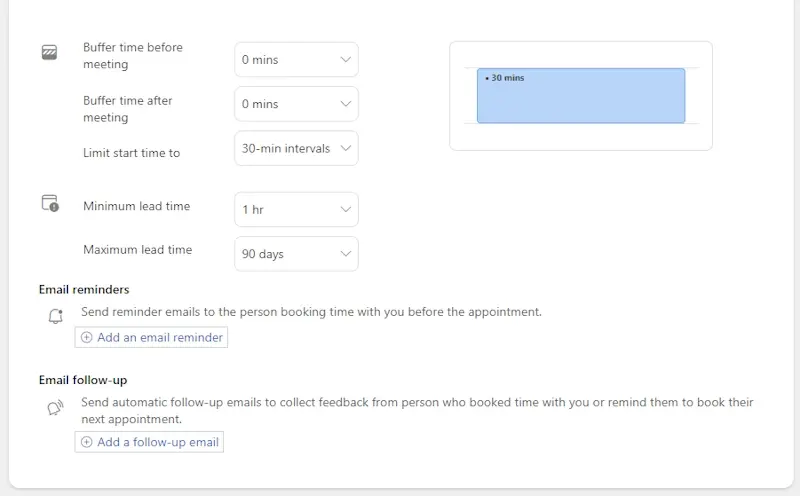Open the 'Buffer time before meeting' dropdown
The width and height of the screenshot is (800, 496).
click(296, 60)
